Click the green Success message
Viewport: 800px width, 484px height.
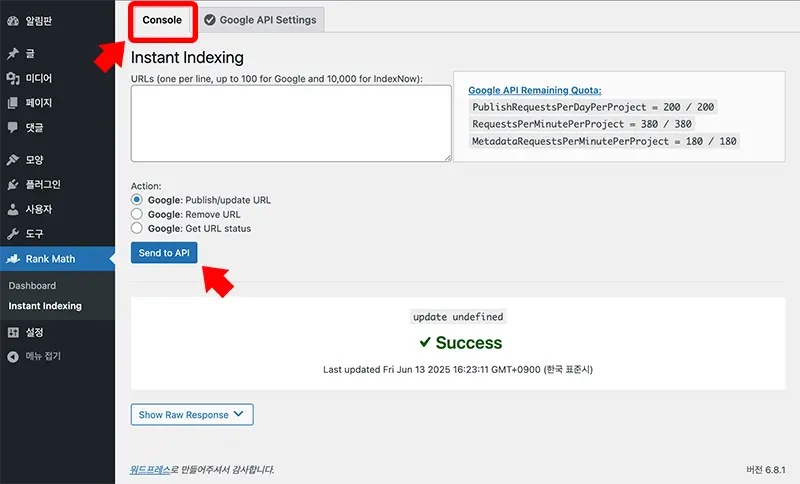point(461,343)
